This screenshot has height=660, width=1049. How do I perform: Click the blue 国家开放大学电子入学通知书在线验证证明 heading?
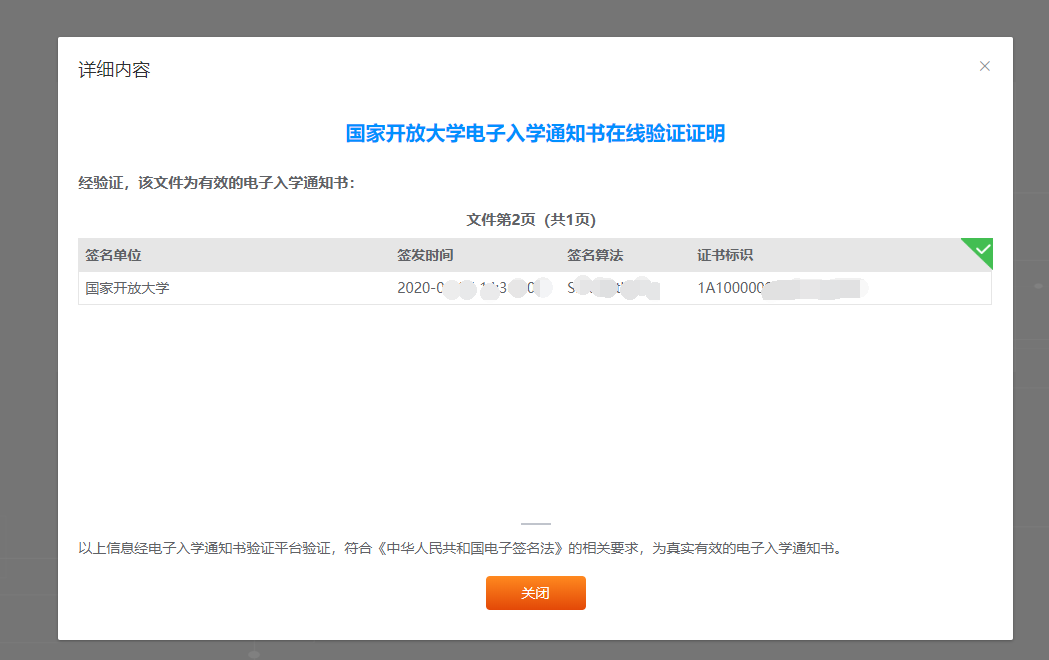pyautogui.click(x=535, y=134)
